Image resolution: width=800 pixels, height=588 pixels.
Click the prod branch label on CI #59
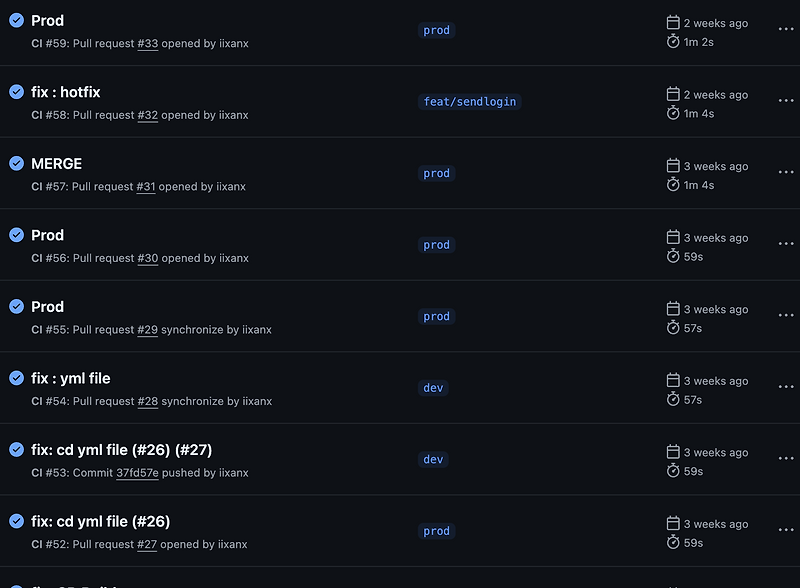tap(436, 30)
